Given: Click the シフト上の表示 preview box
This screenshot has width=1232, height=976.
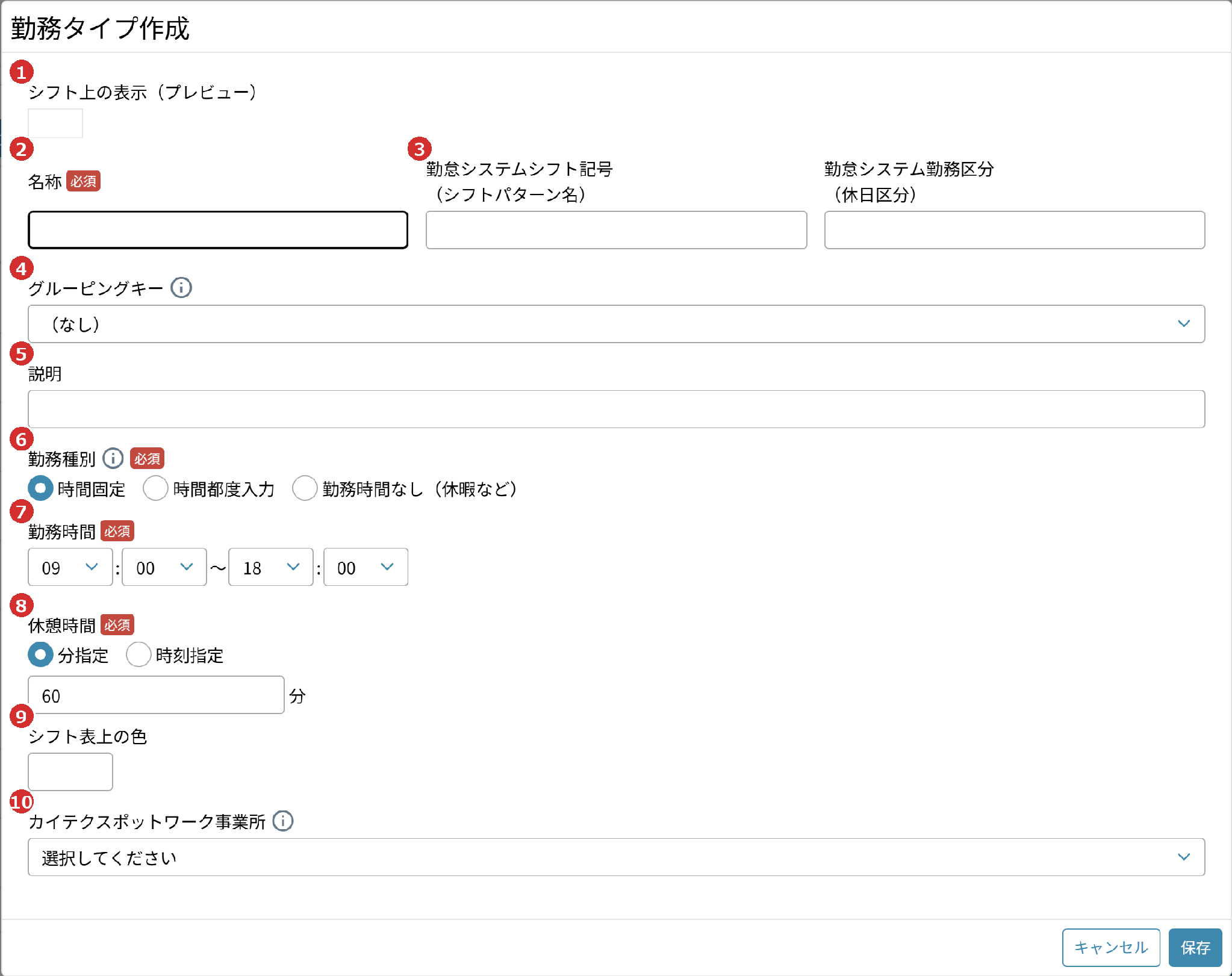Looking at the screenshot, I should 55,123.
